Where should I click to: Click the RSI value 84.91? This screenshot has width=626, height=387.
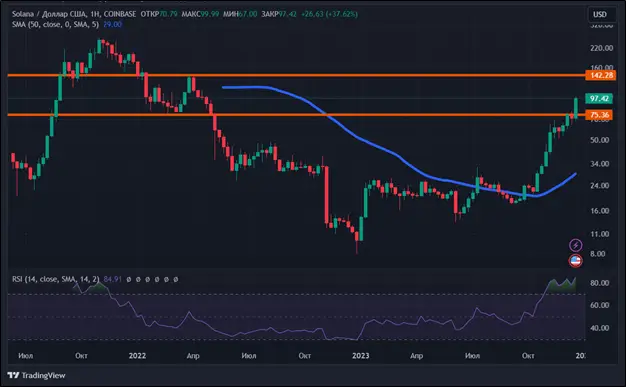tap(113, 279)
